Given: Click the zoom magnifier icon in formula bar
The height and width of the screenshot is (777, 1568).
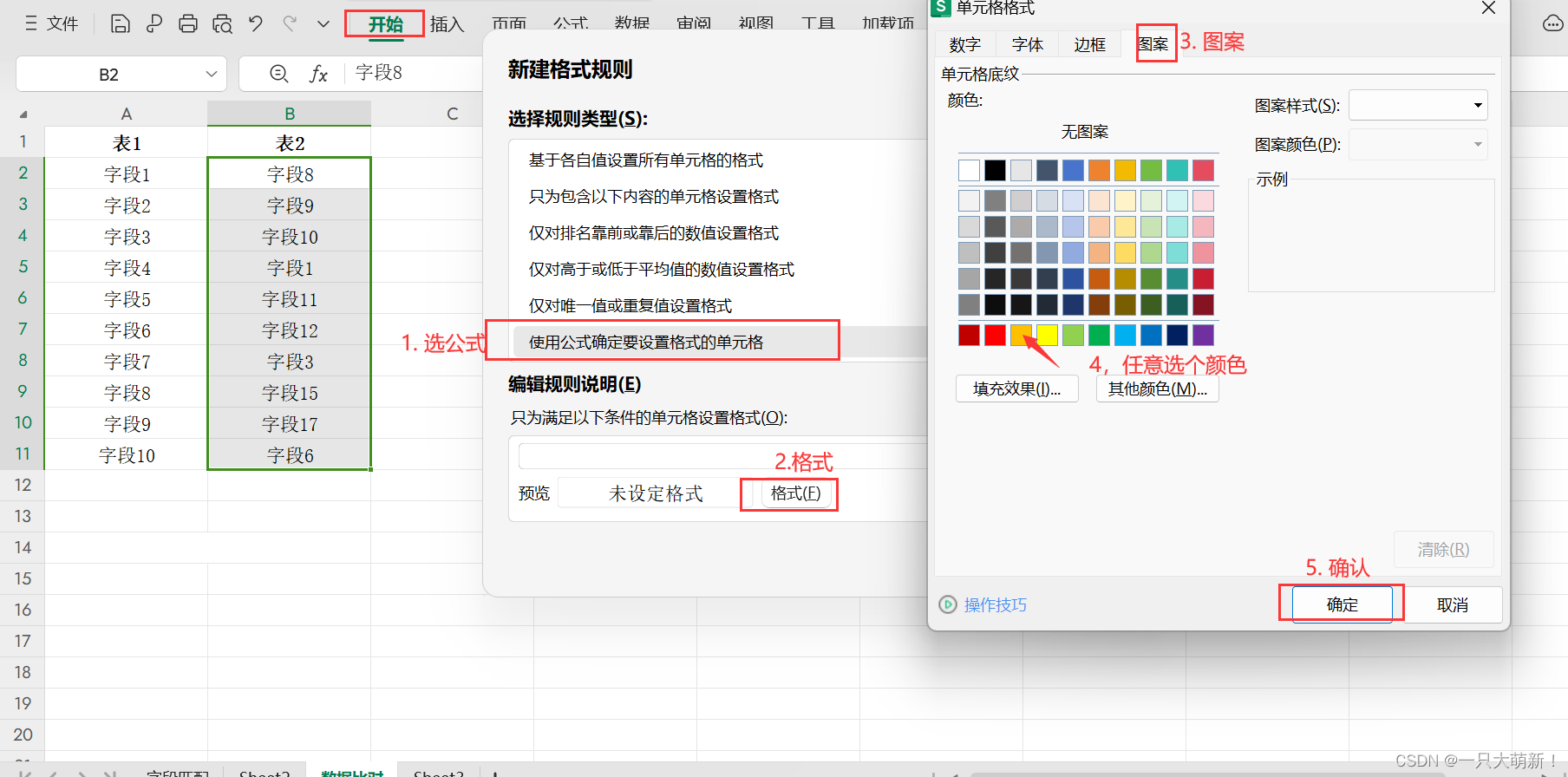Looking at the screenshot, I should [279, 74].
